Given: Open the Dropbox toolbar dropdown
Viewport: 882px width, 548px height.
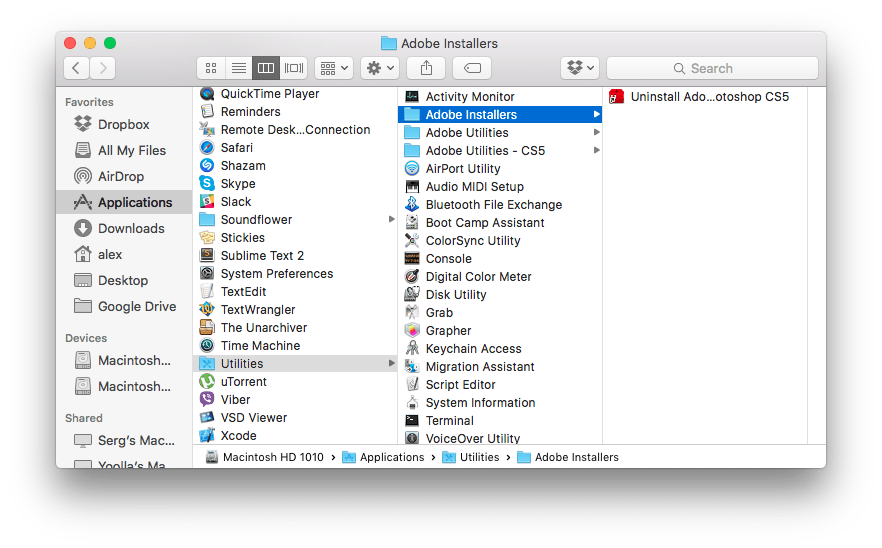Looking at the screenshot, I should (580, 68).
